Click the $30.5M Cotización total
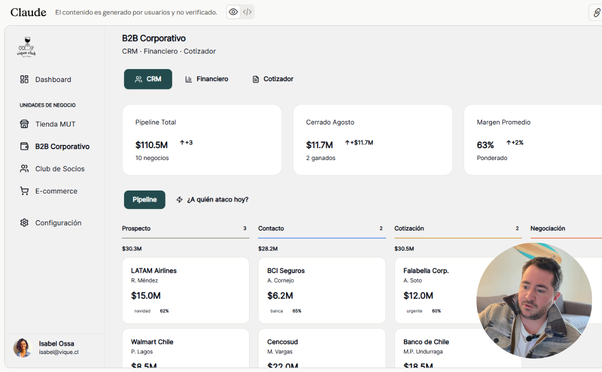Screen dimensions: 602x372 coord(404,249)
